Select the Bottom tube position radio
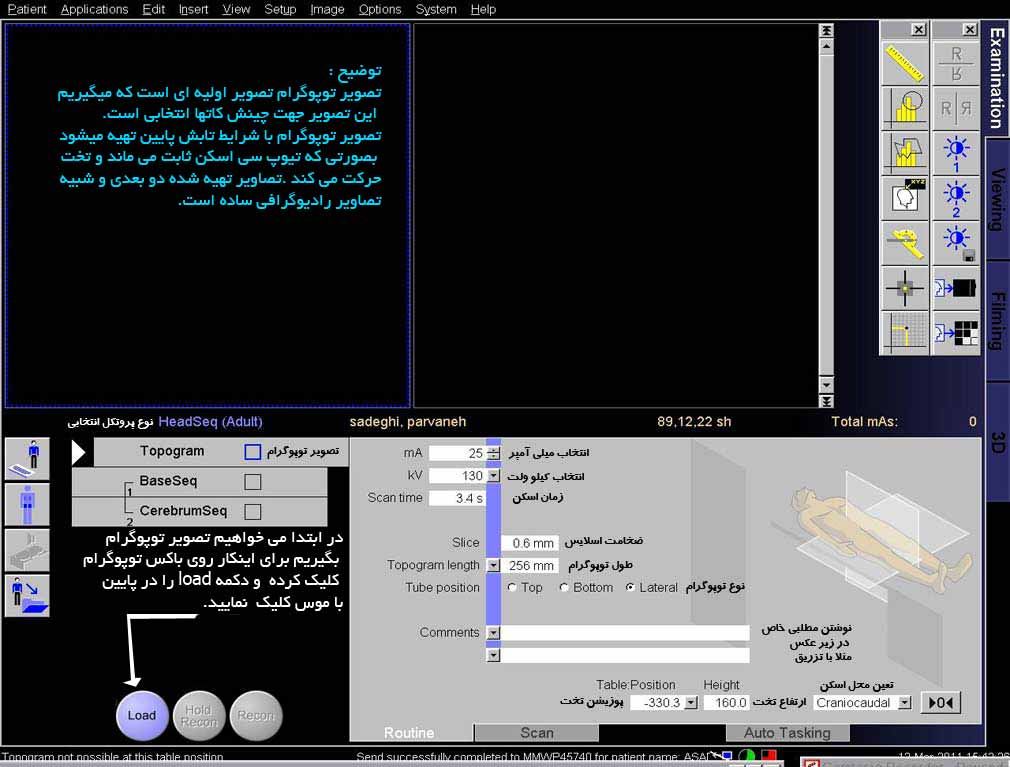1010x767 pixels. pos(564,587)
